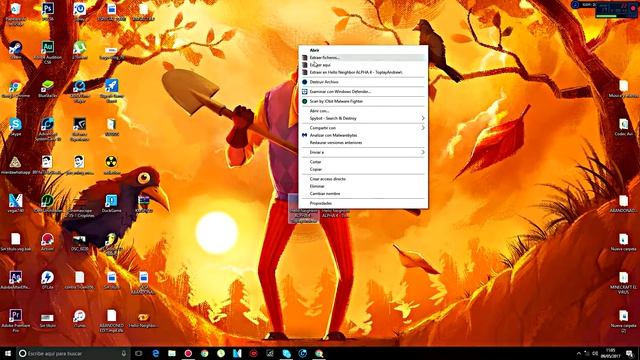Open the Nueva carpeta desktop folder
Viewport: 640px width, 360px height.
[623, 242]
